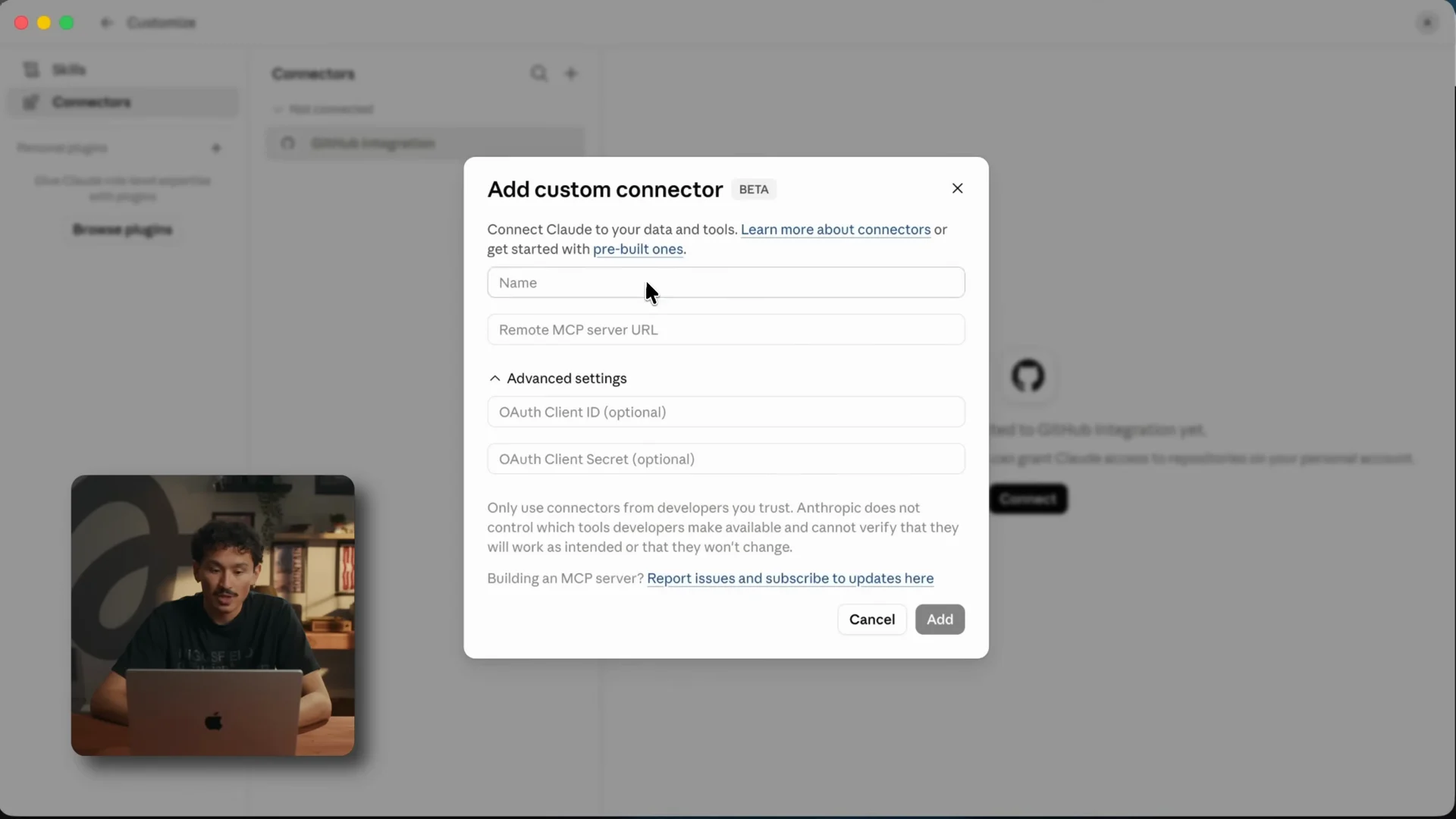Click the OAuth Client Secret field
Image resolution: width=1456 pixels, height=819 pixels.
[x=726, y=459]
